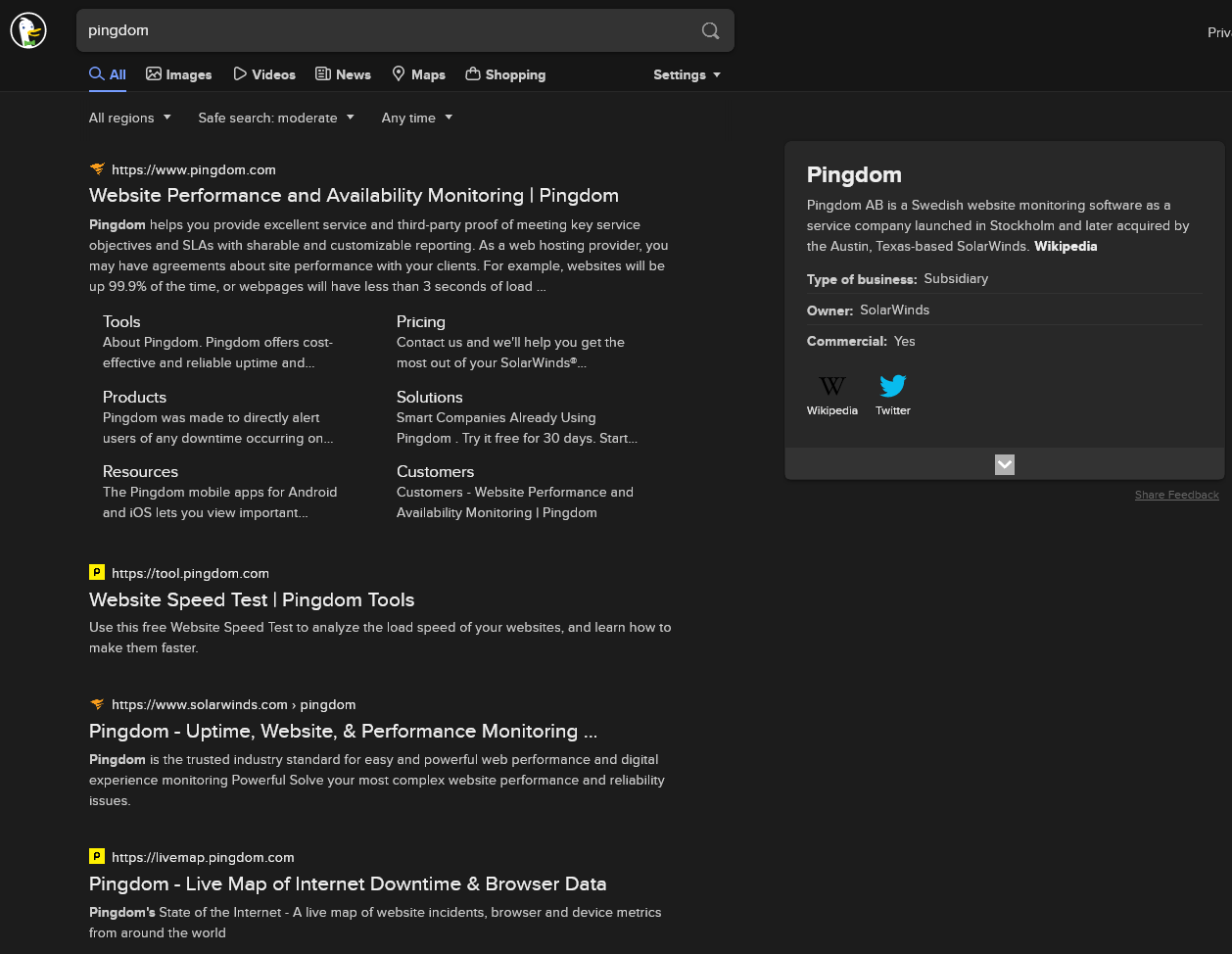This screenshot has height=954, width=1232.
Task: Switch to the All results tab
Action: 108,74
